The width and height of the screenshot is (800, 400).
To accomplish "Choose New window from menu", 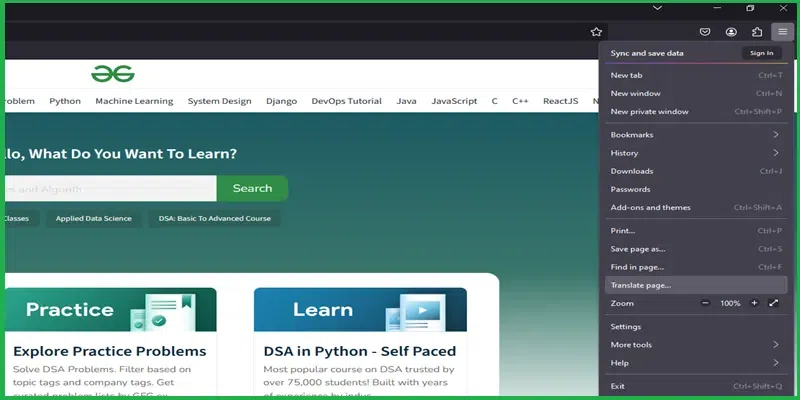I will 696,93.
